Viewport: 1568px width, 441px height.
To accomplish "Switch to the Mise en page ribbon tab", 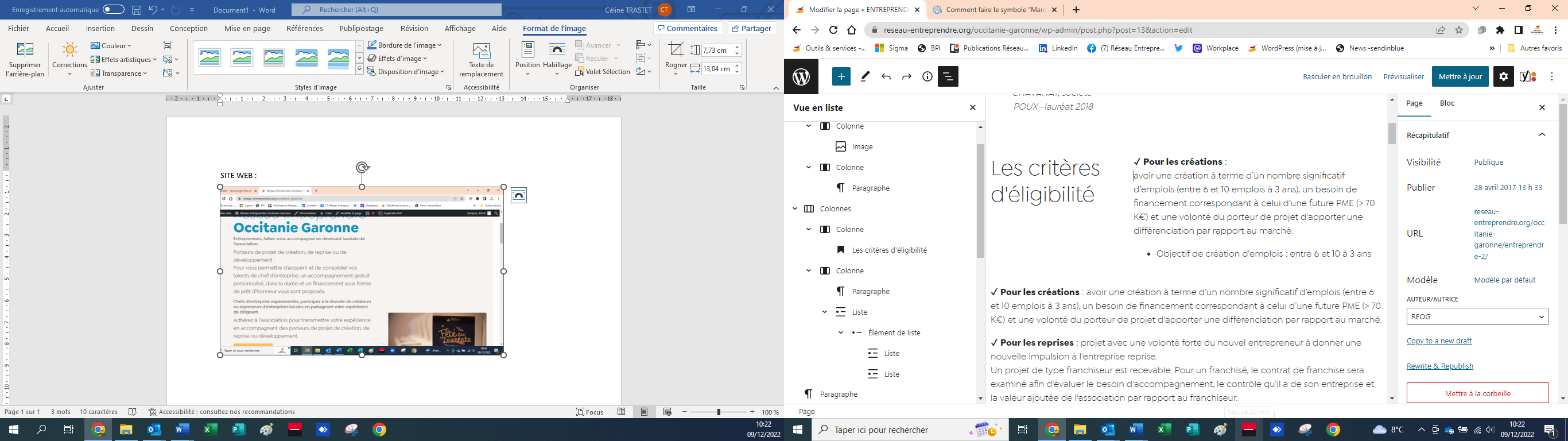I will click(247, 29).
